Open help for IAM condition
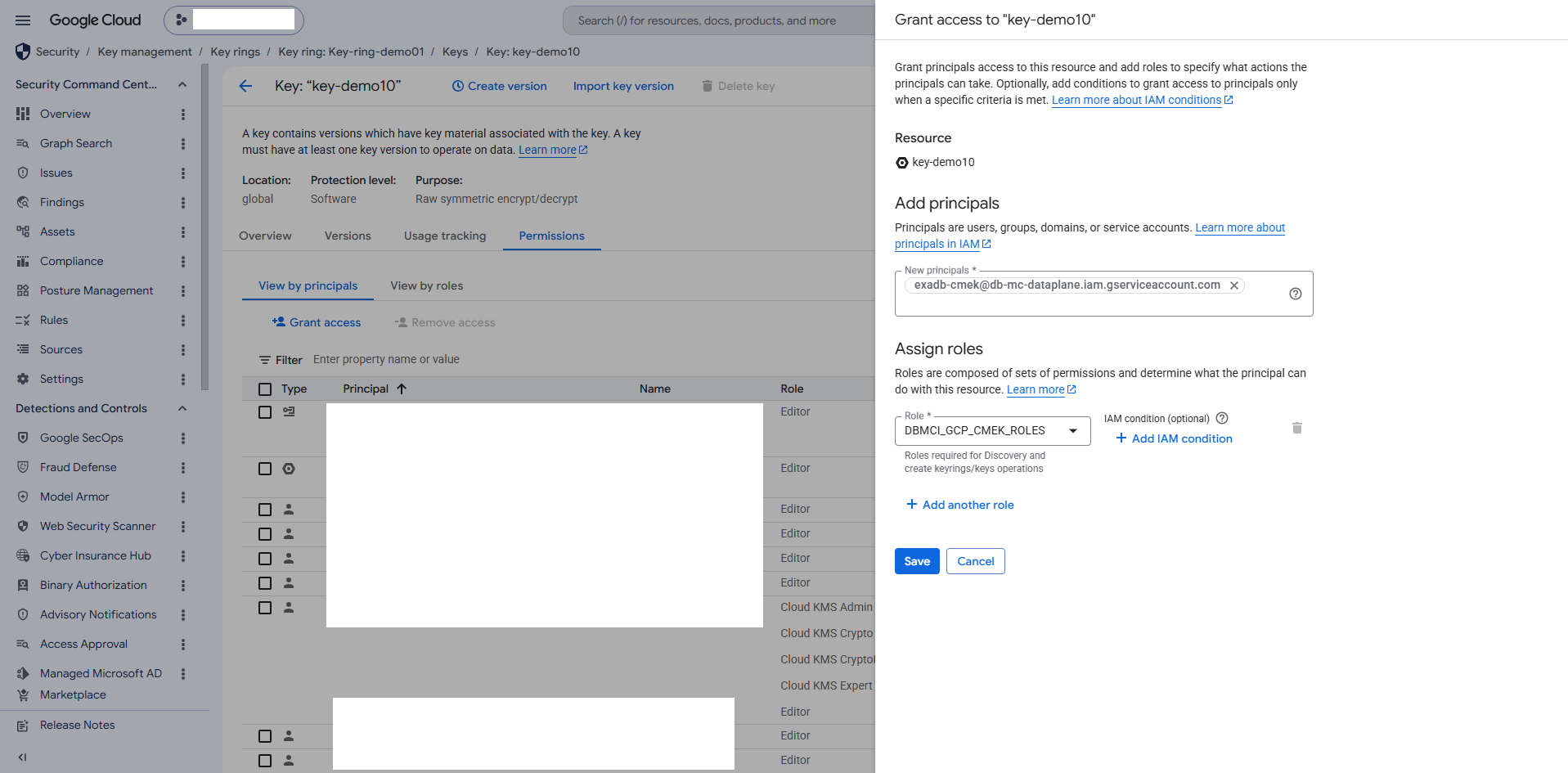The height and width of the screenshot is (773, 1568). point(1222,418)
